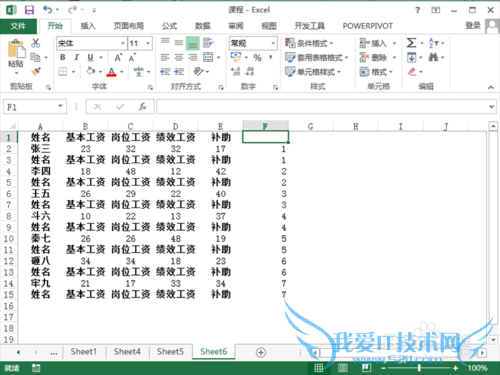Center text horizontally
Image resolution: width=500 pixels, height=375 pixels.
coord(179,57)
